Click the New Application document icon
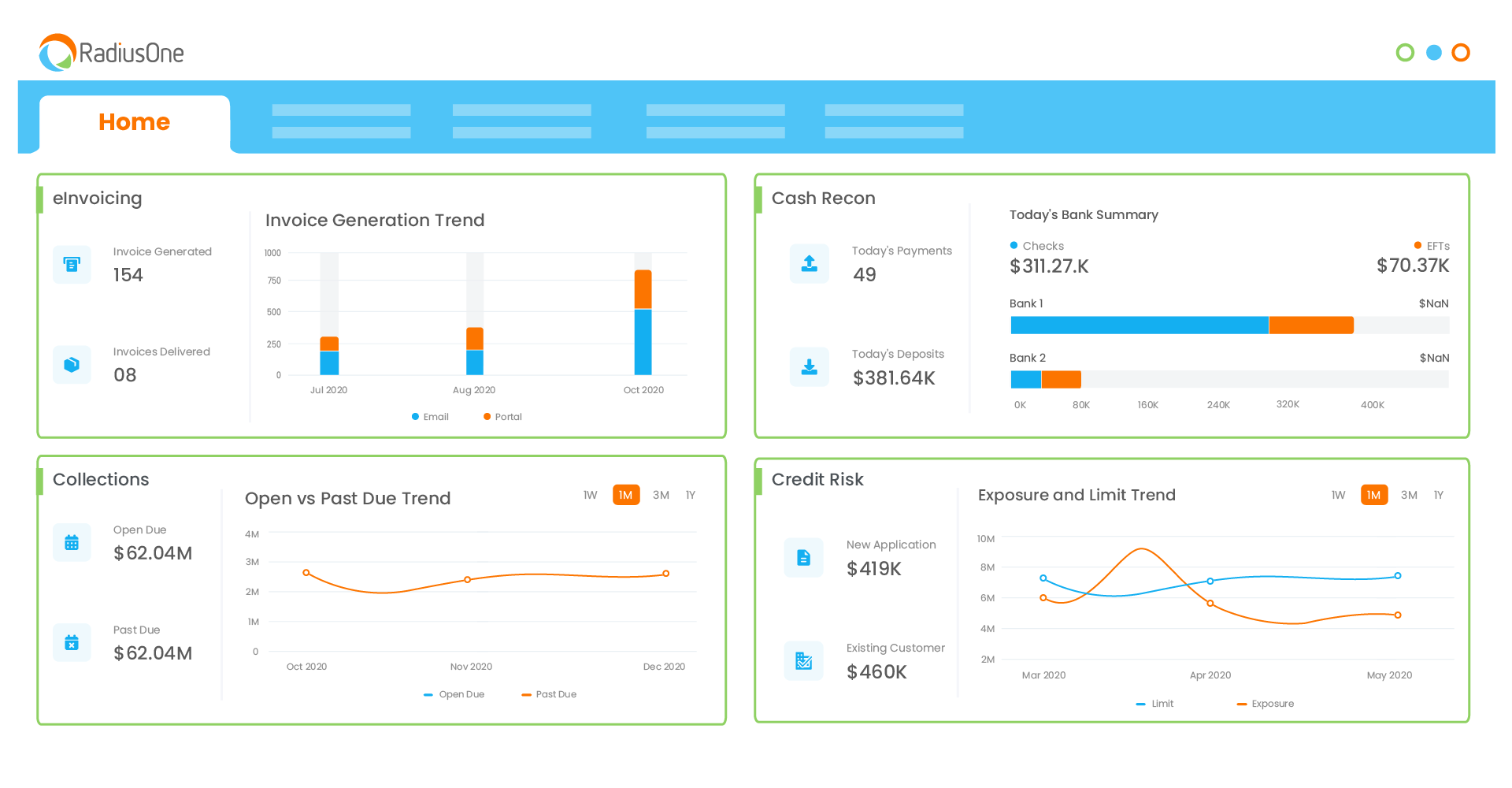Screen dimensions: 1512x788 [x=803, y=557]
